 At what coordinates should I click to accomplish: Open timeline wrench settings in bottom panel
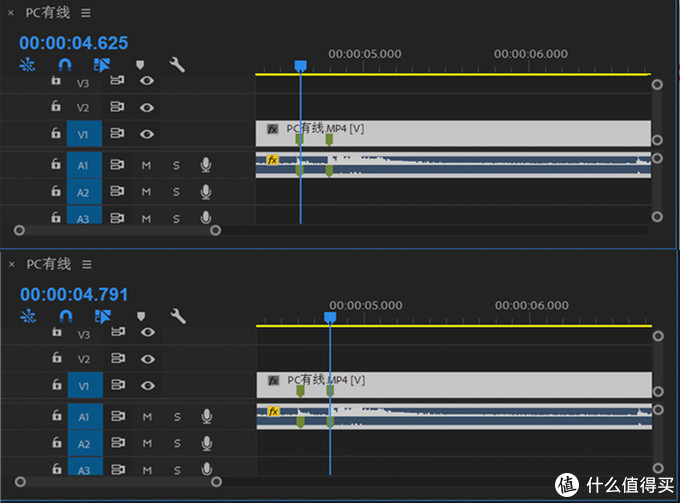pyautogui.click(x=178, y=317)
